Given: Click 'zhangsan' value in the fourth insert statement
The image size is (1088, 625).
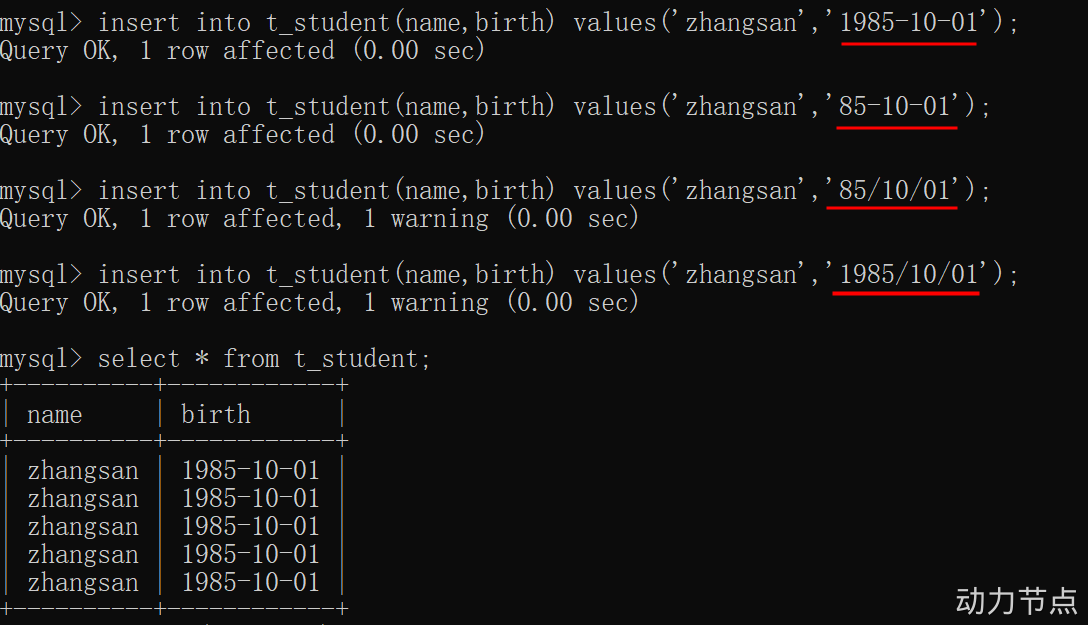Looking at the screenshot, I should (740, 275).
